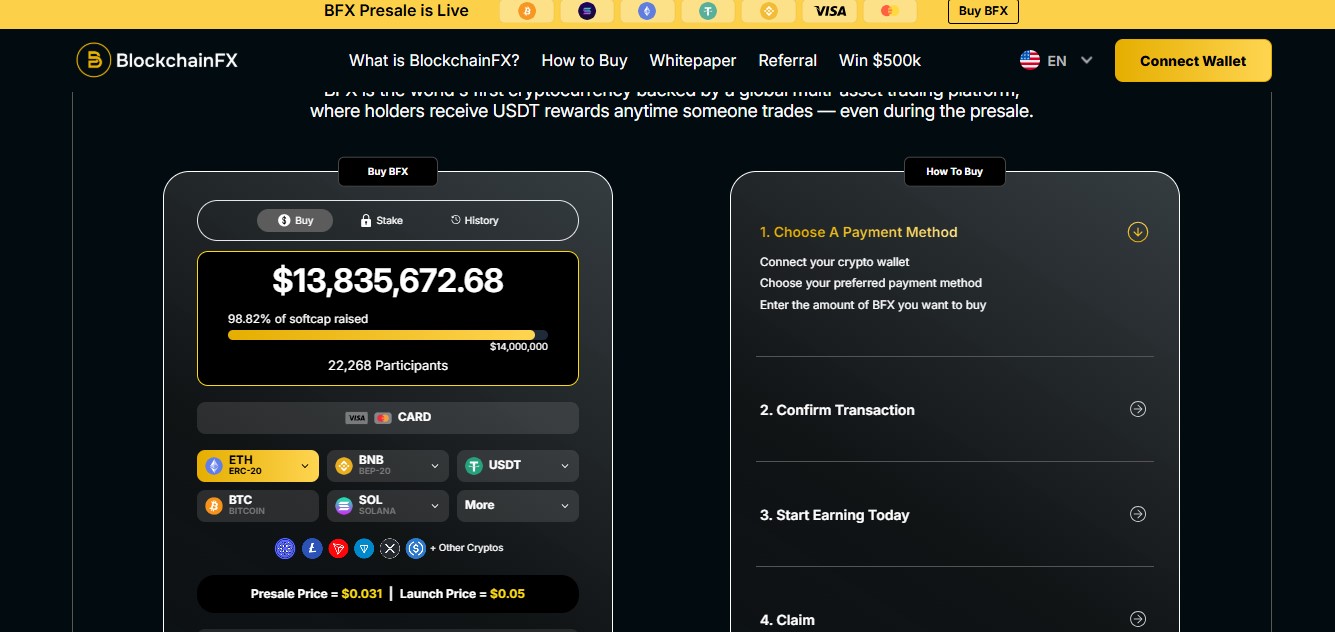
Task: Click the Toncoin icon below the payment options
Action: coord(364,548)
